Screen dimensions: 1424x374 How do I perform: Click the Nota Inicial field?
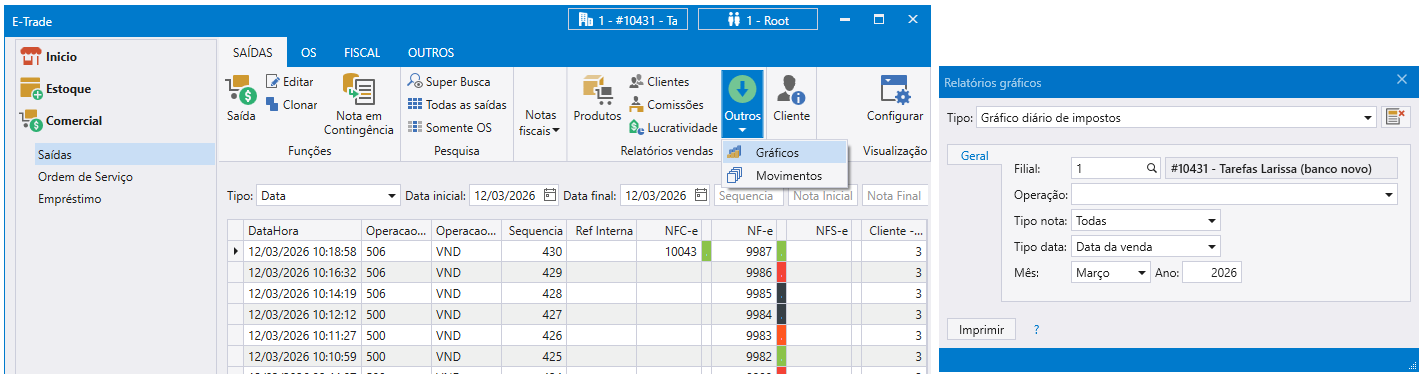(x=824, y=195)
